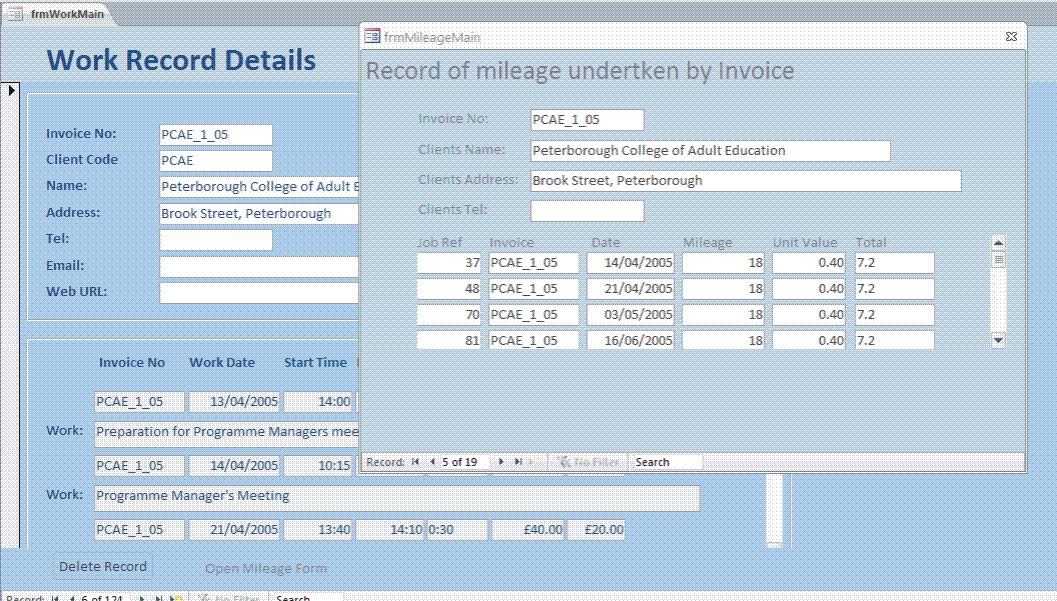This screenshot has width=1057, height=601.
Task: Select the Client Code field containing PCAE
Action: click(215, 161)
